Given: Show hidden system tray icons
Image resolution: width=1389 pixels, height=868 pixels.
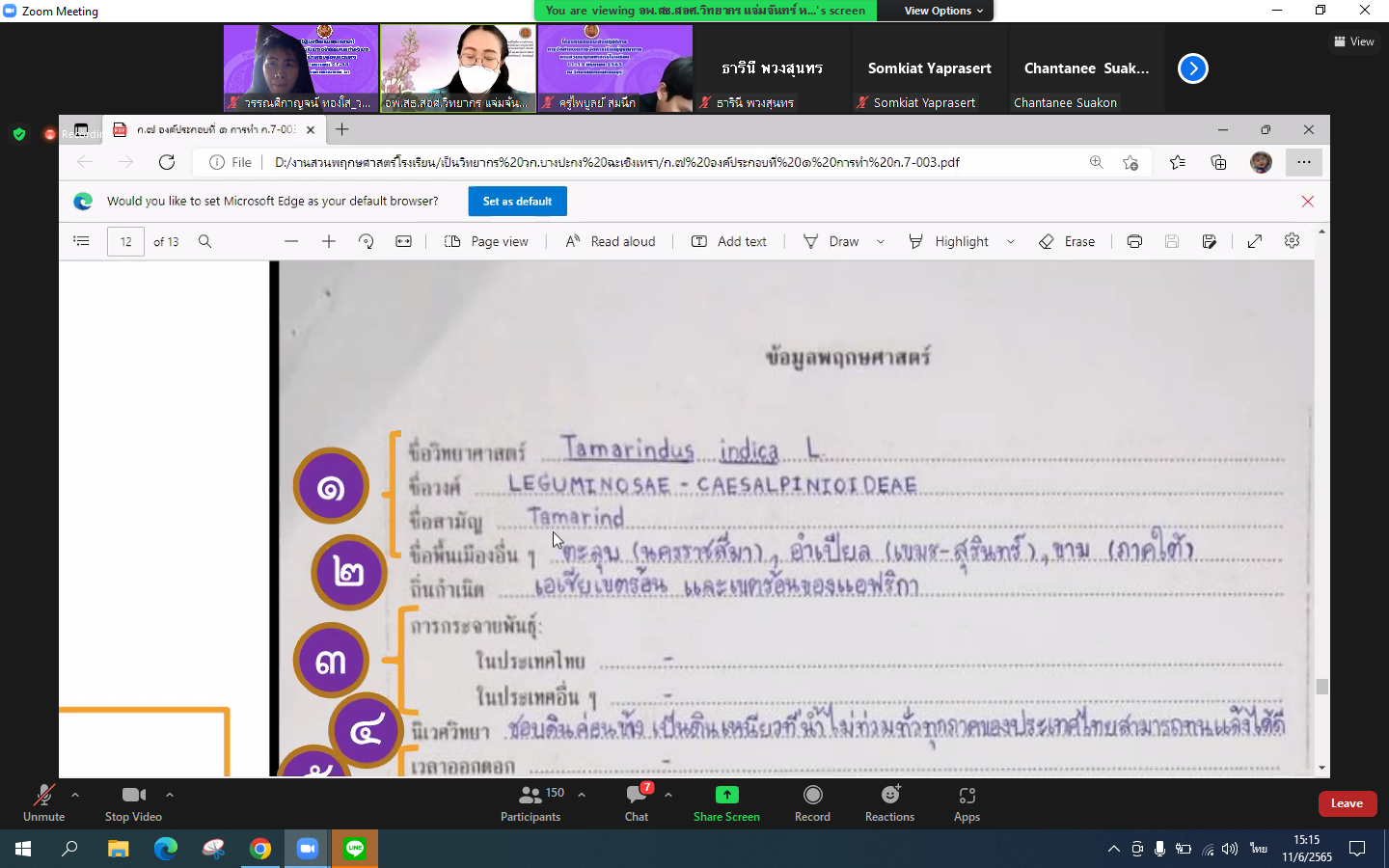Looking at the screenshot, I should (x=1114, y=849).
